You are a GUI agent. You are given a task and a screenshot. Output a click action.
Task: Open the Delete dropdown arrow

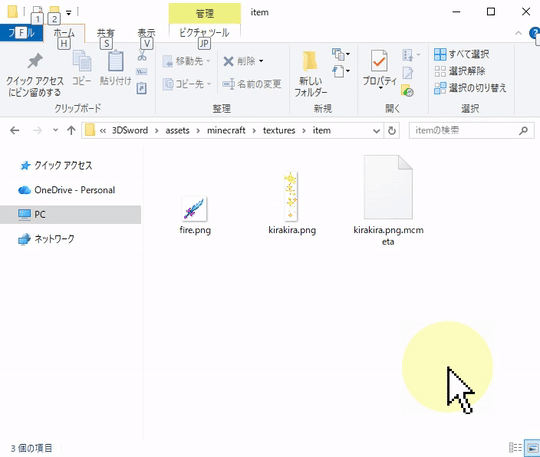(261, 61)
